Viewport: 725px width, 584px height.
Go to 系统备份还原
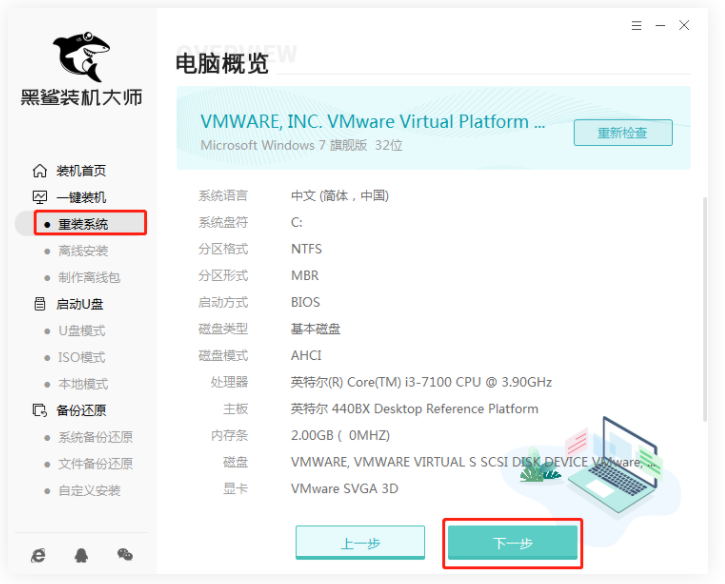click(95, 437)
